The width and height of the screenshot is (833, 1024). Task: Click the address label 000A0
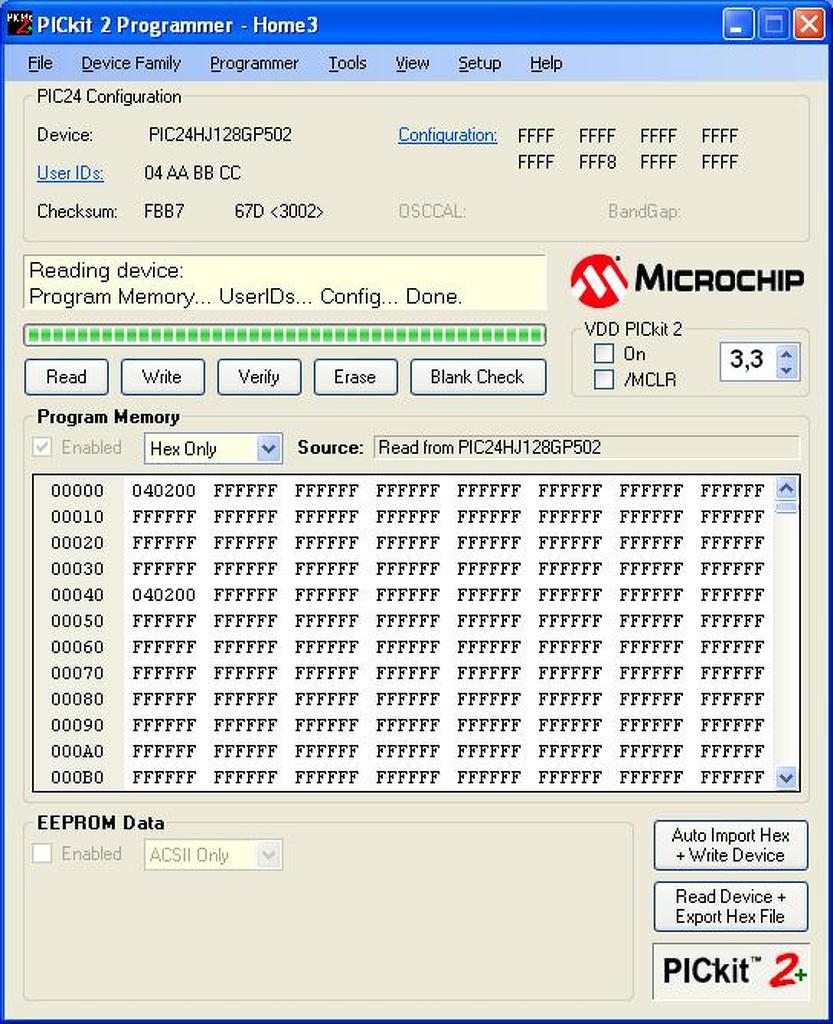78,752
